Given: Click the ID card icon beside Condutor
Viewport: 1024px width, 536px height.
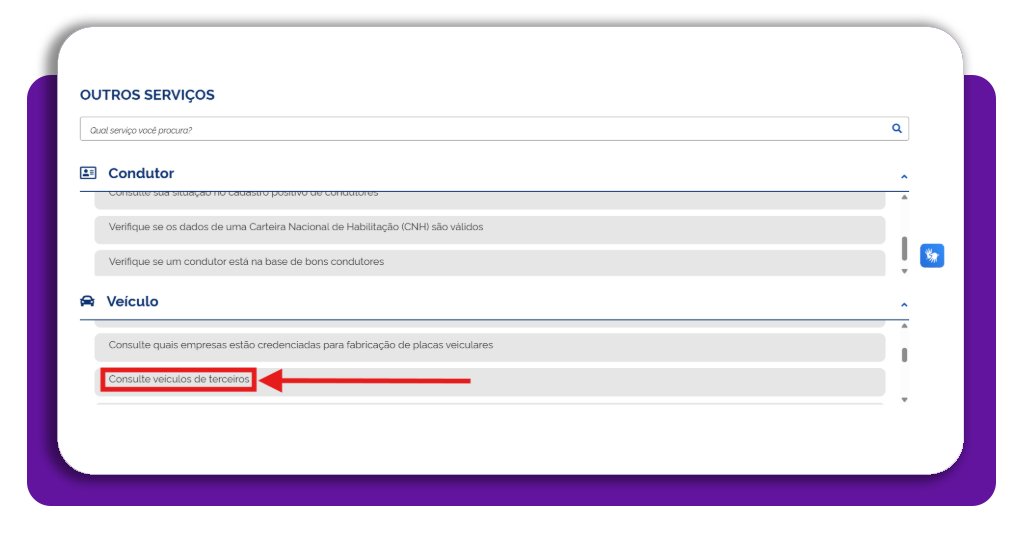Looking at the screenshot, I should tap(88, 173).
